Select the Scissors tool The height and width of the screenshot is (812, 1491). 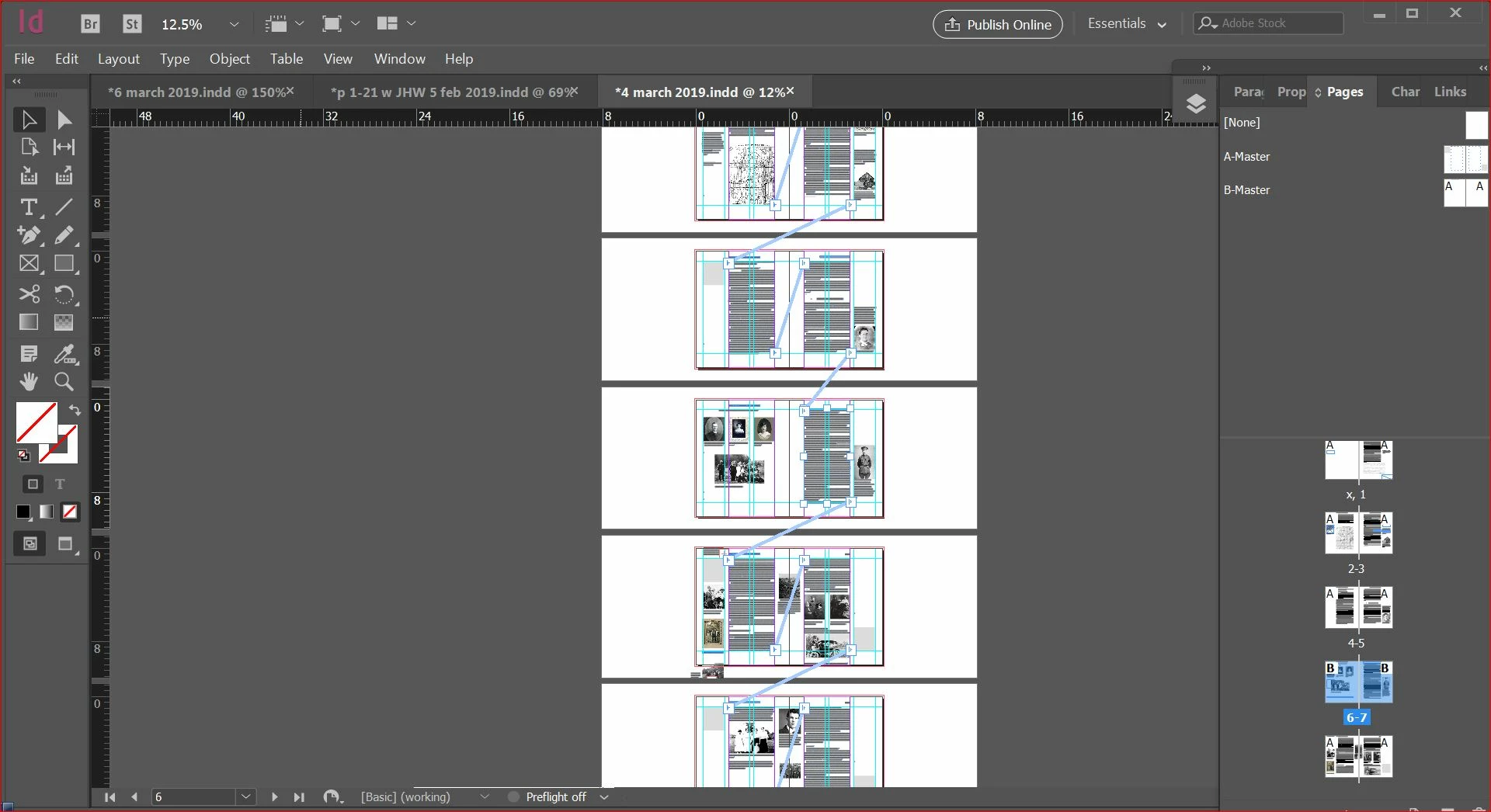[x=29, y=294]
